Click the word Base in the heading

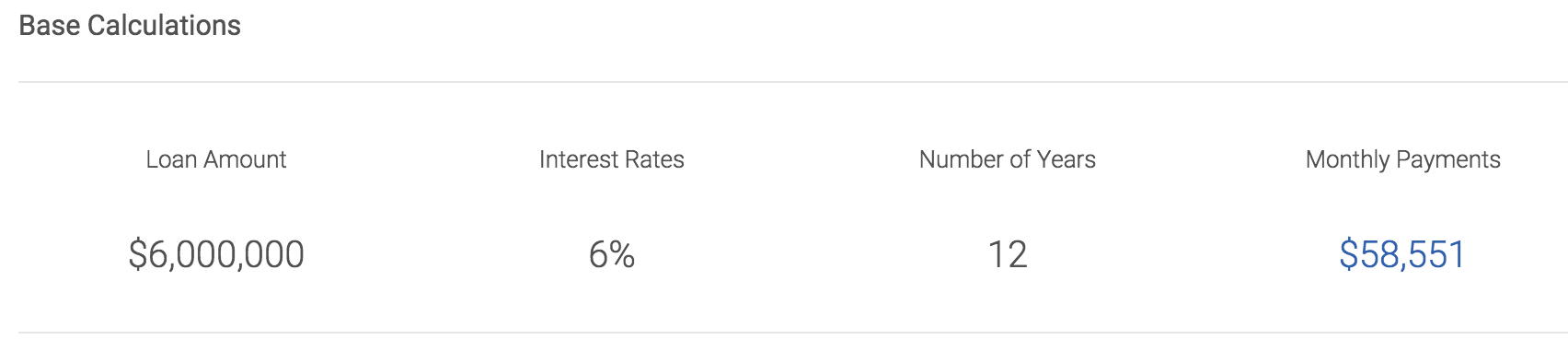click(50, 26)
